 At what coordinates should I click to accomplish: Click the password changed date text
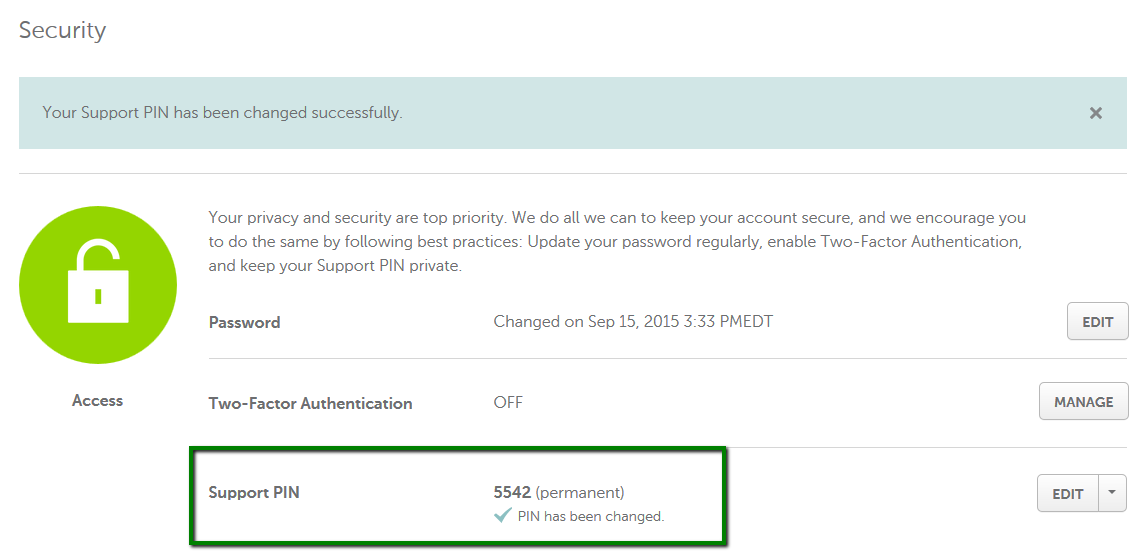pos(633,322)
